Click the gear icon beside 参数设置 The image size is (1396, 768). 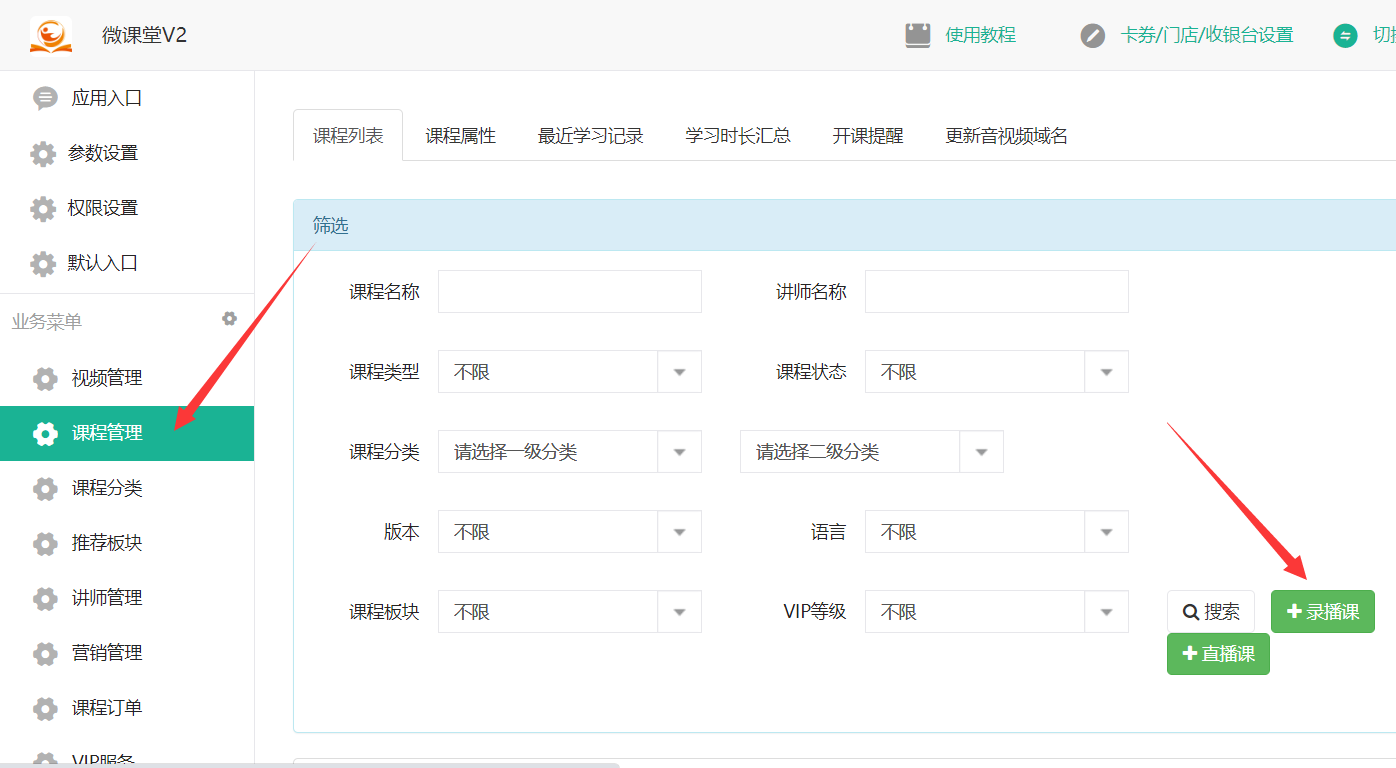[x=43, y=154]
